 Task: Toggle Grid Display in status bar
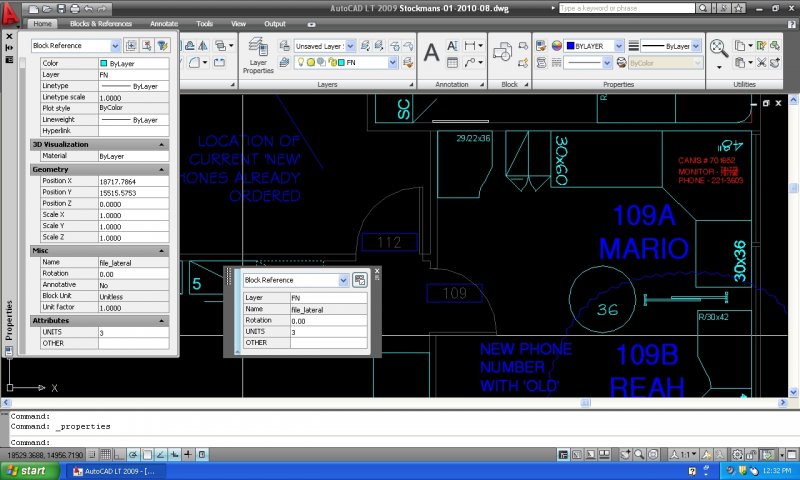[x=106, y=454]
